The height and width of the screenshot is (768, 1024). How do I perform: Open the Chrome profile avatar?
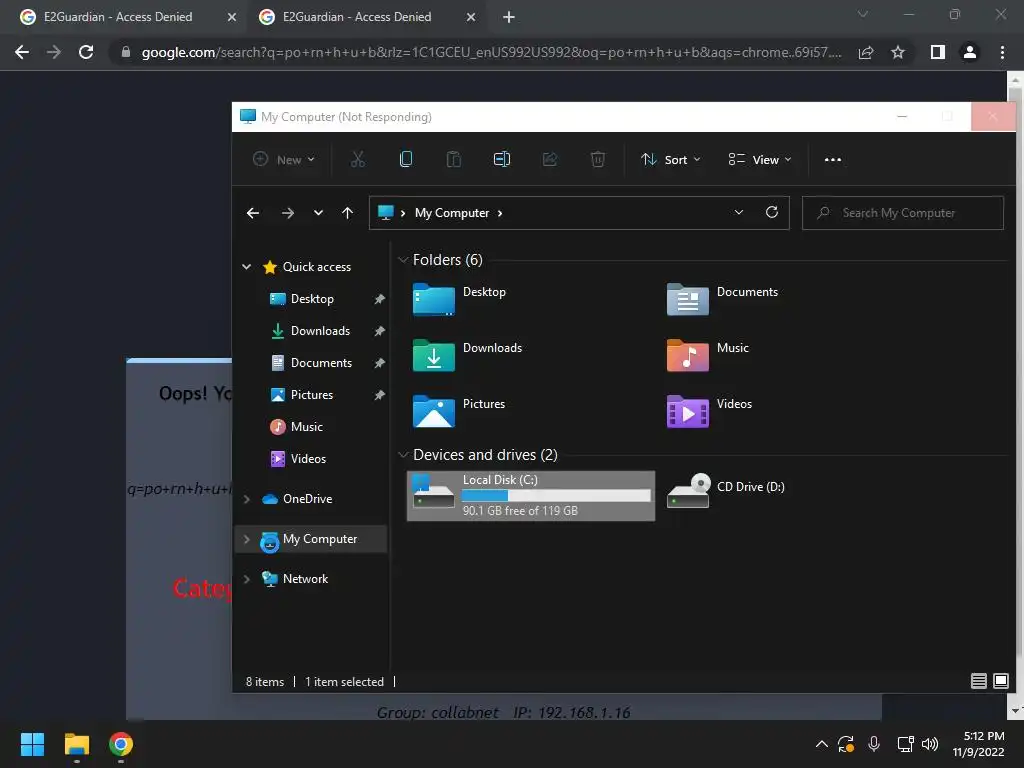point(970,52)
